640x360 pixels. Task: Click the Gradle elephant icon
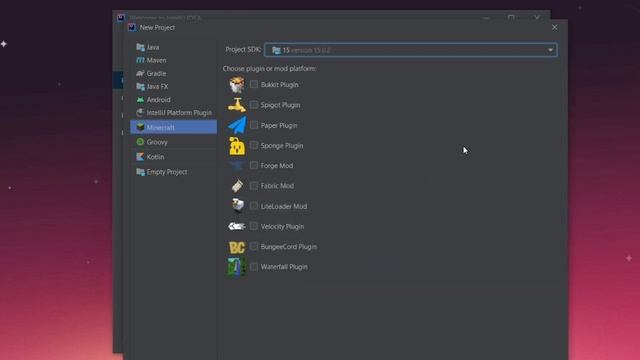click(x=140, y=73)
